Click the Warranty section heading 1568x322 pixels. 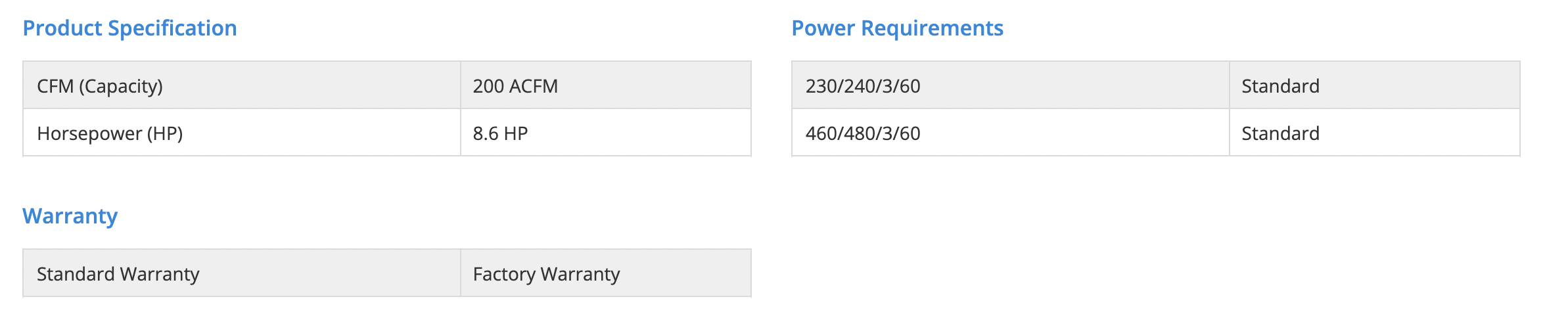click(70, 216)
